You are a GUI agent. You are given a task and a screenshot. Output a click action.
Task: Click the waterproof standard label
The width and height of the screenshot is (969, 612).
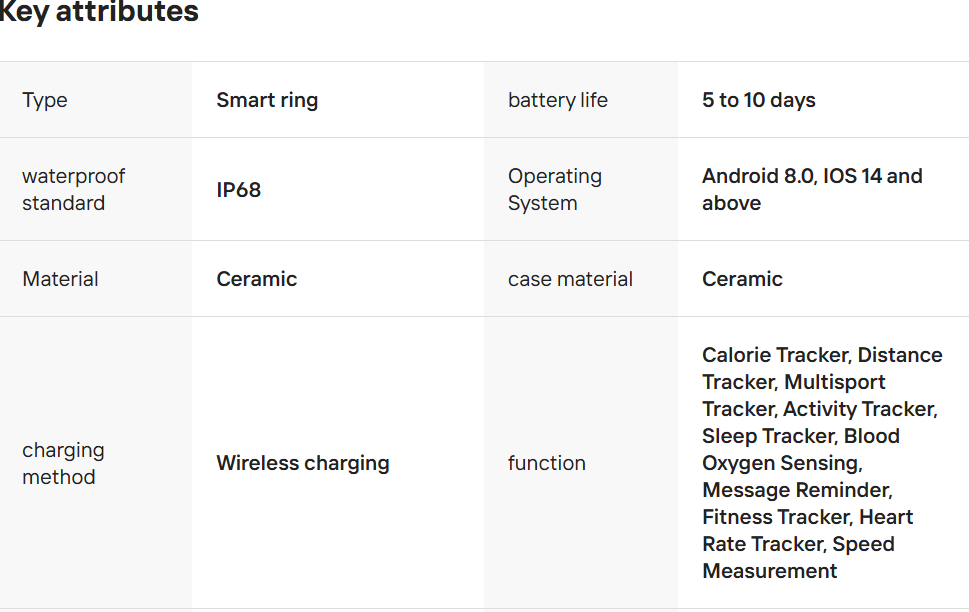73,189
